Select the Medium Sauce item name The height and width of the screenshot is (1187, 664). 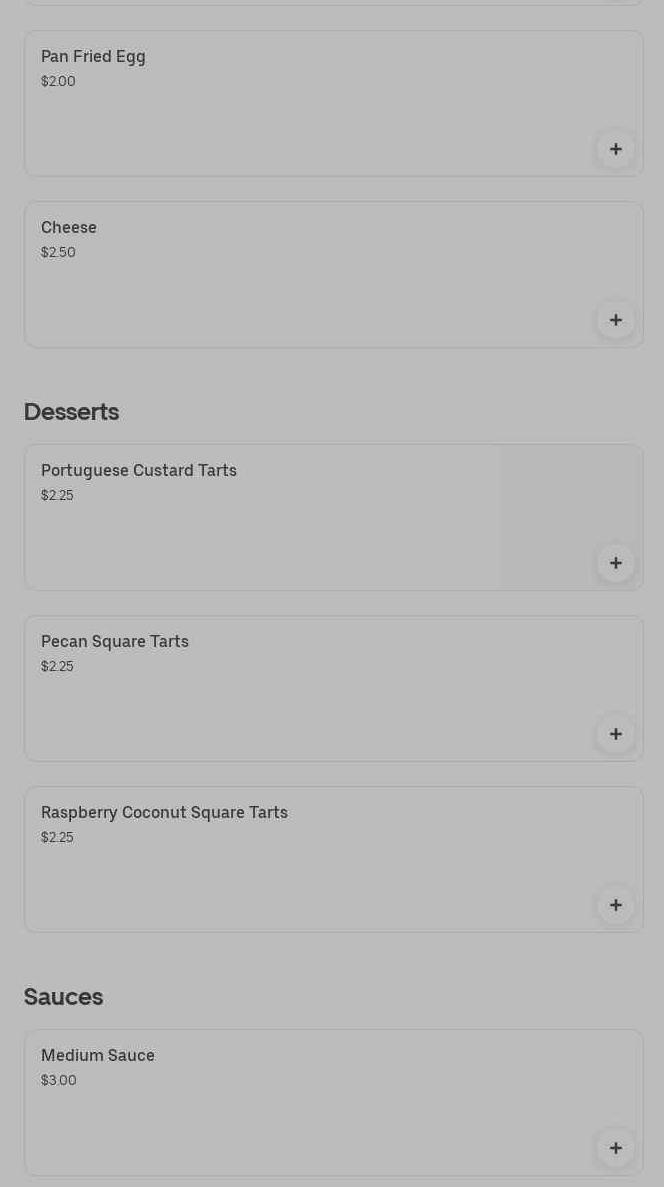pos(98,1056)
